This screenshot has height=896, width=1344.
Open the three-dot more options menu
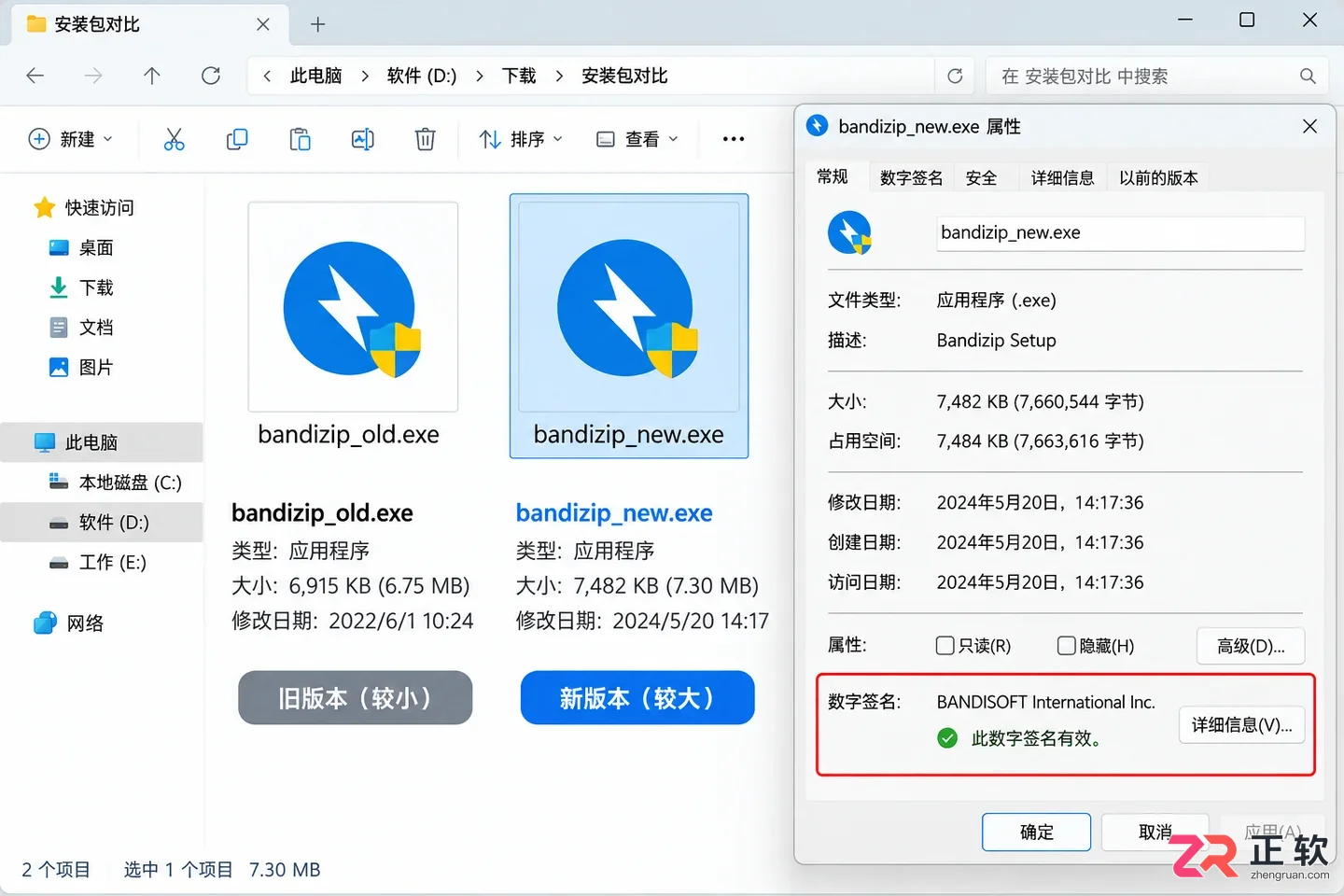click(x=734, y=139)
